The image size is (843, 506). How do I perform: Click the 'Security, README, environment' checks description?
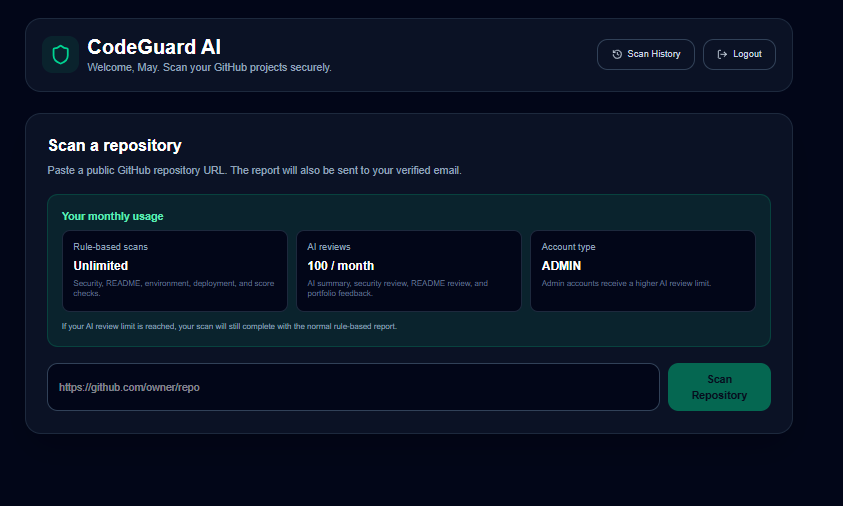pyautogui.click(x=174, y=288)
